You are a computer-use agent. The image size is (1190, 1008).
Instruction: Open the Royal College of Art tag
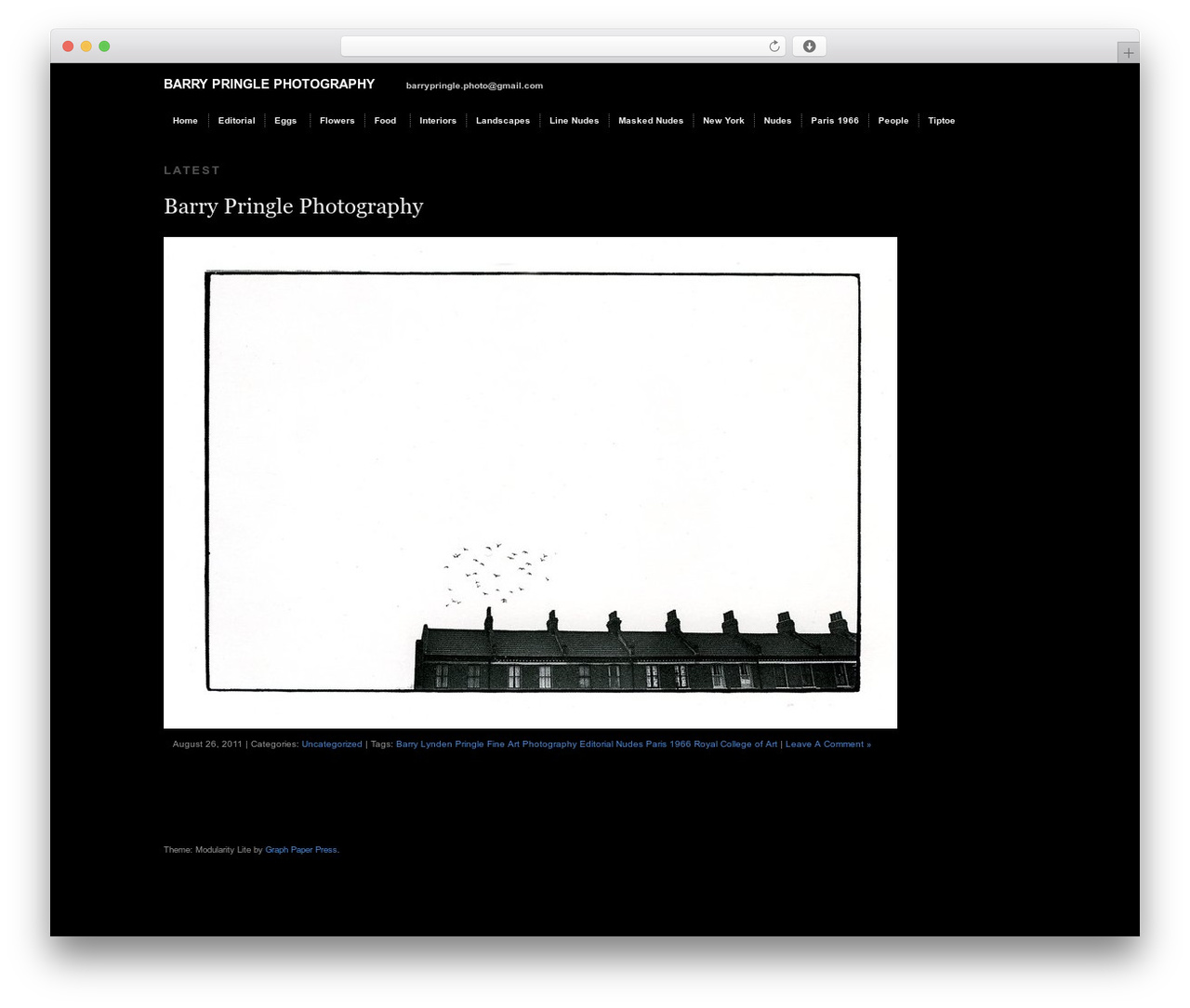pyautogui.click(x=735, y=744)
